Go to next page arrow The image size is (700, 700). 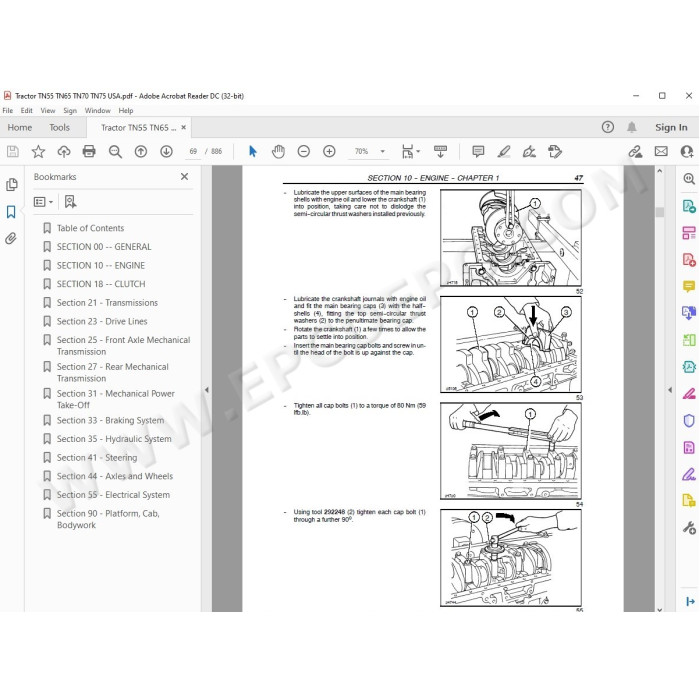[x=166, y=152]
